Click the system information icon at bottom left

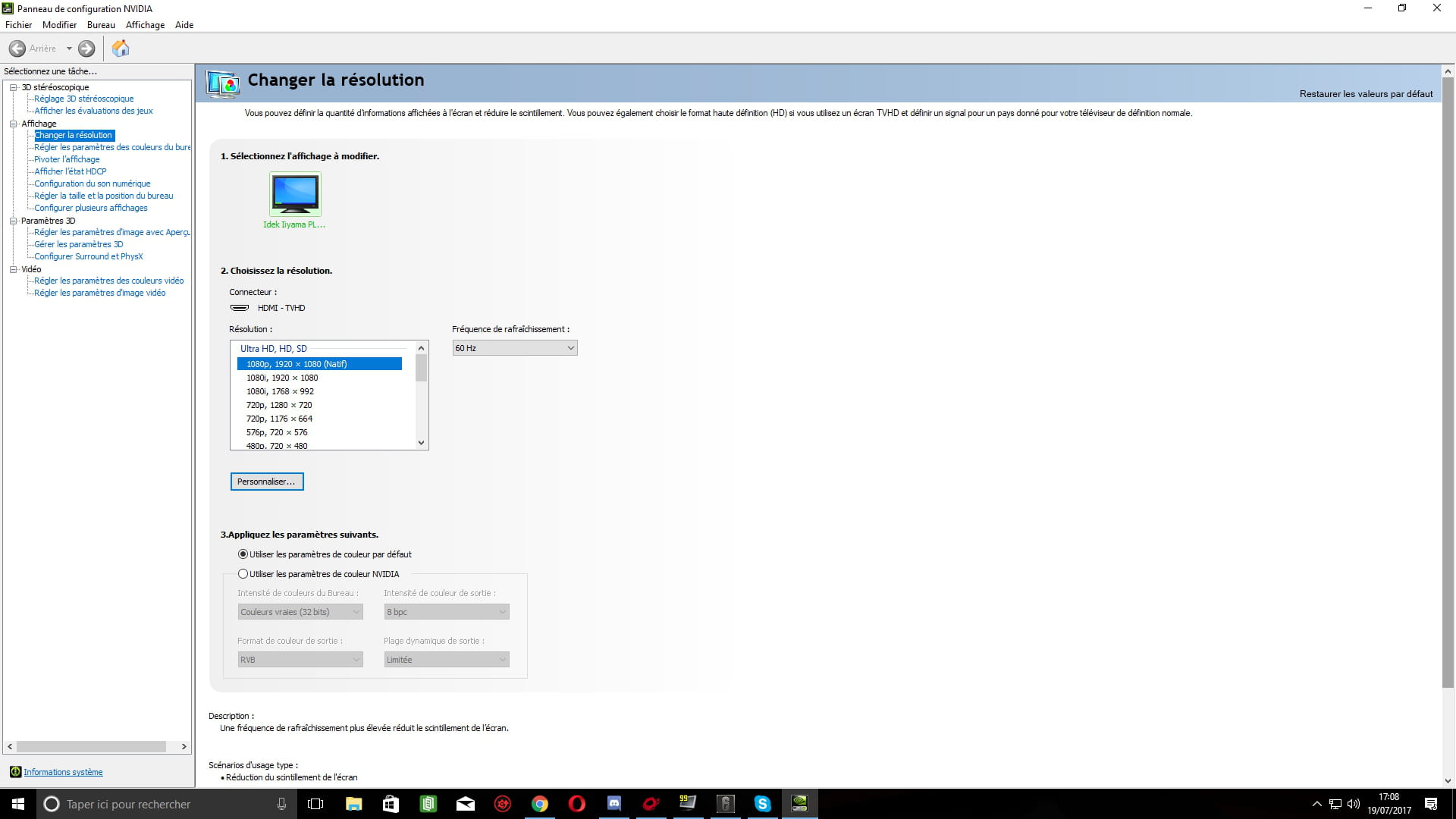click(15, 772)
